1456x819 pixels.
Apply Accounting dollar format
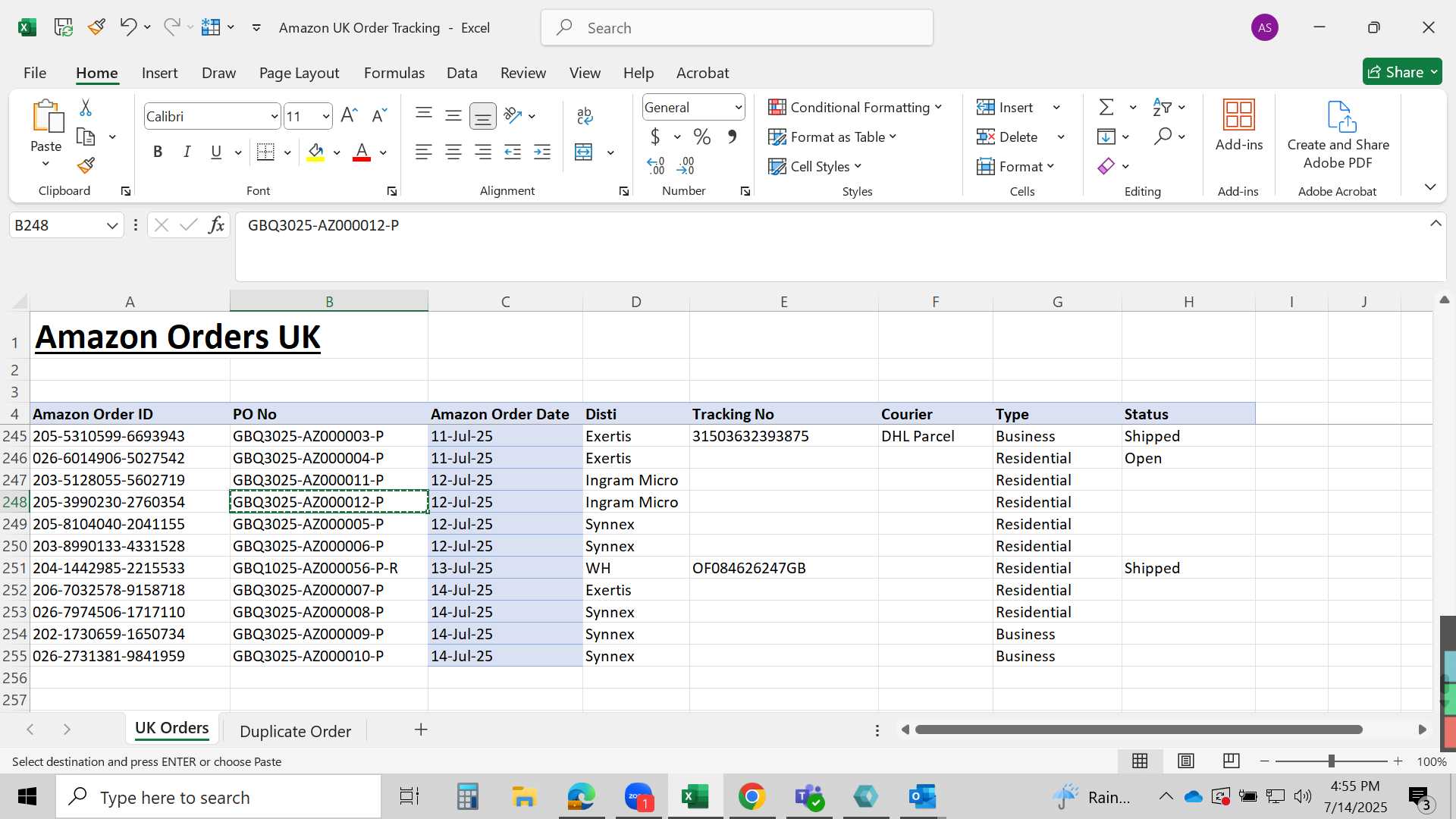tap(655, 136)
